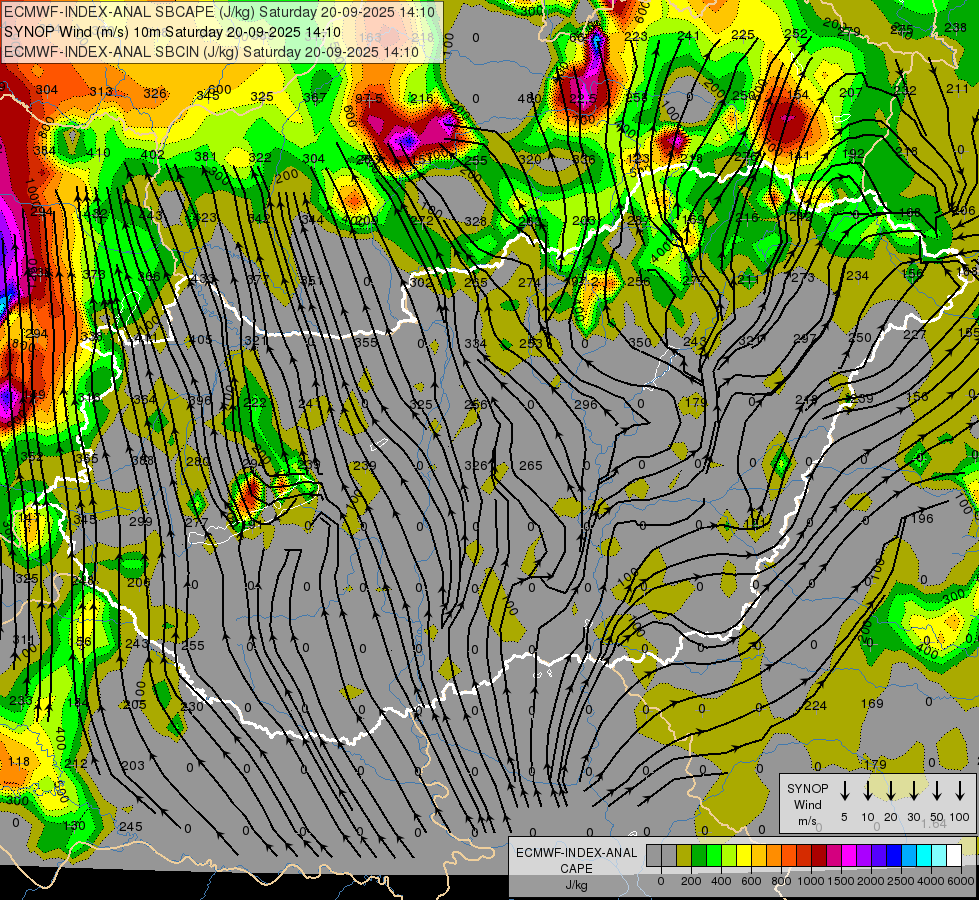Click the map value '350'
Screen dimensions: 979x900
pos(640,342)
